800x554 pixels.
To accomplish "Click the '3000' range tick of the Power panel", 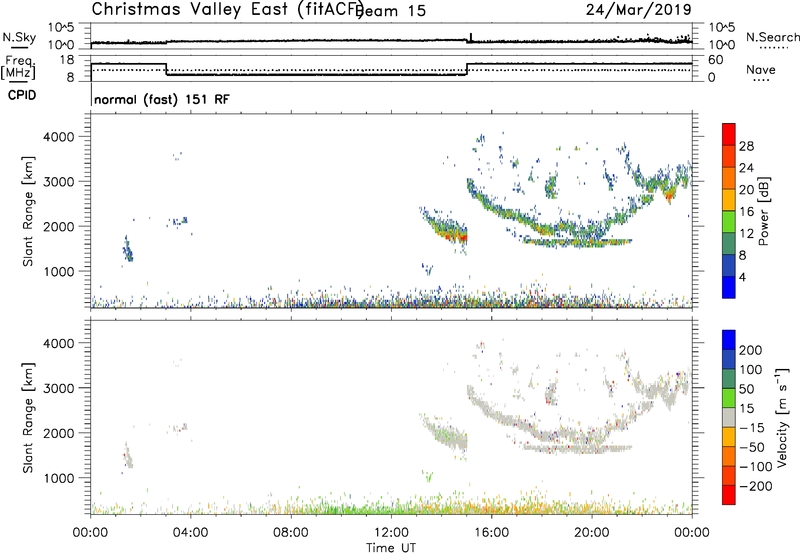I will click(59, 182).
